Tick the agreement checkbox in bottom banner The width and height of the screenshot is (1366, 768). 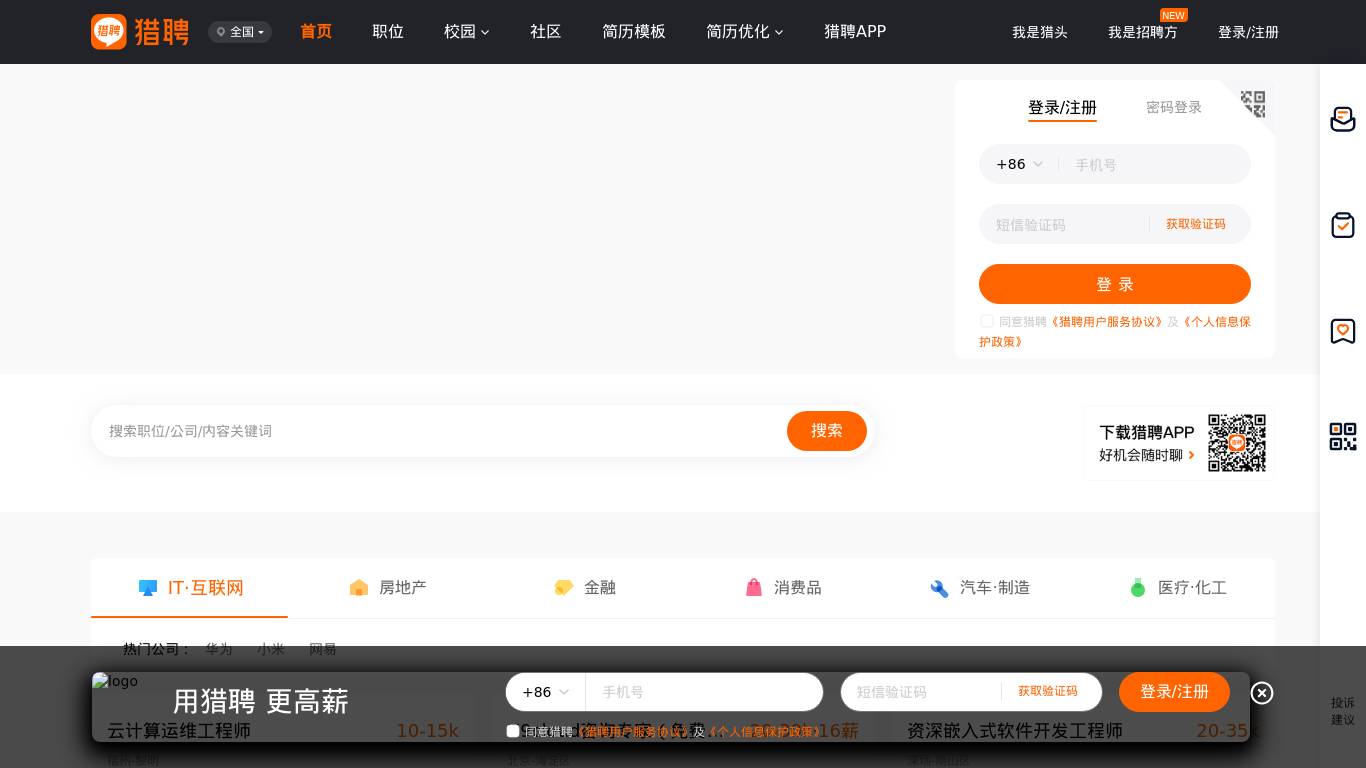point(513,731)
